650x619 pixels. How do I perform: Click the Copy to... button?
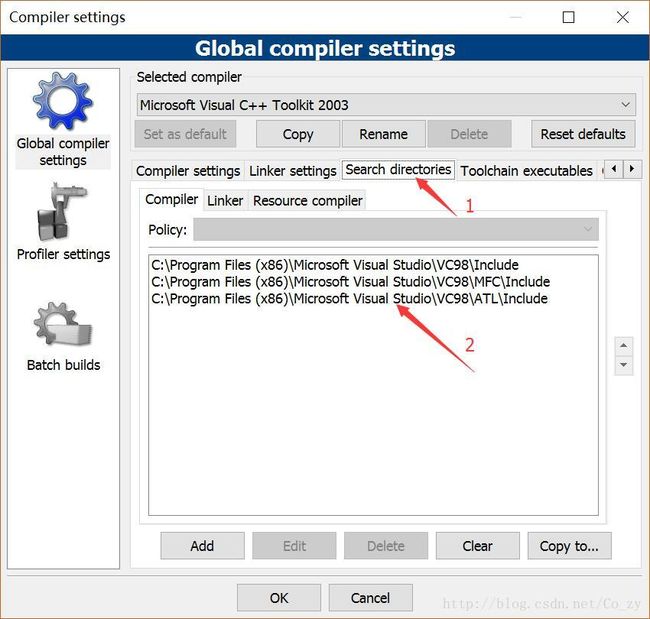(x=569, y=546)
